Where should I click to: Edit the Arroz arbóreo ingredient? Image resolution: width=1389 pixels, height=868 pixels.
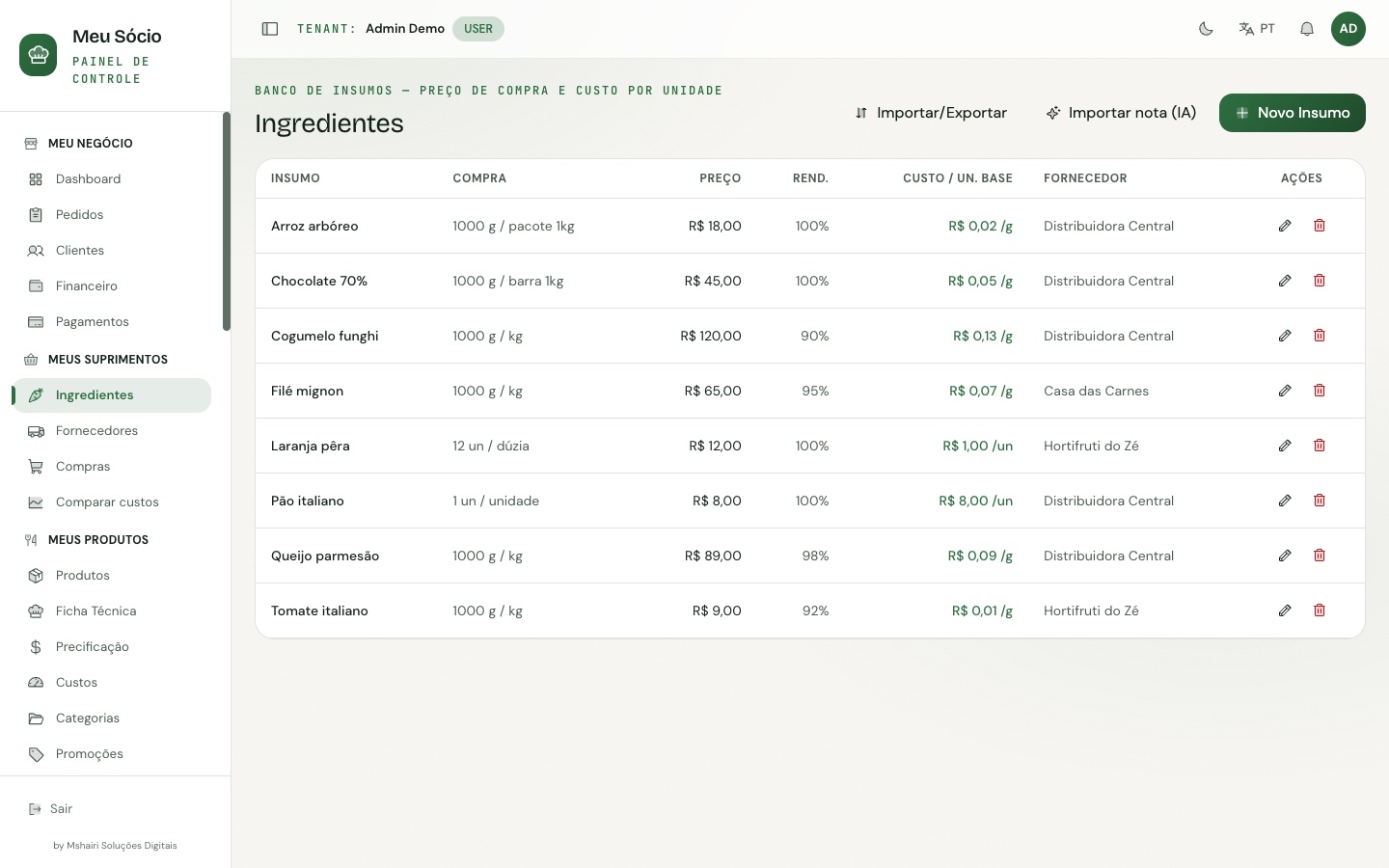(x=1285, y=226)
